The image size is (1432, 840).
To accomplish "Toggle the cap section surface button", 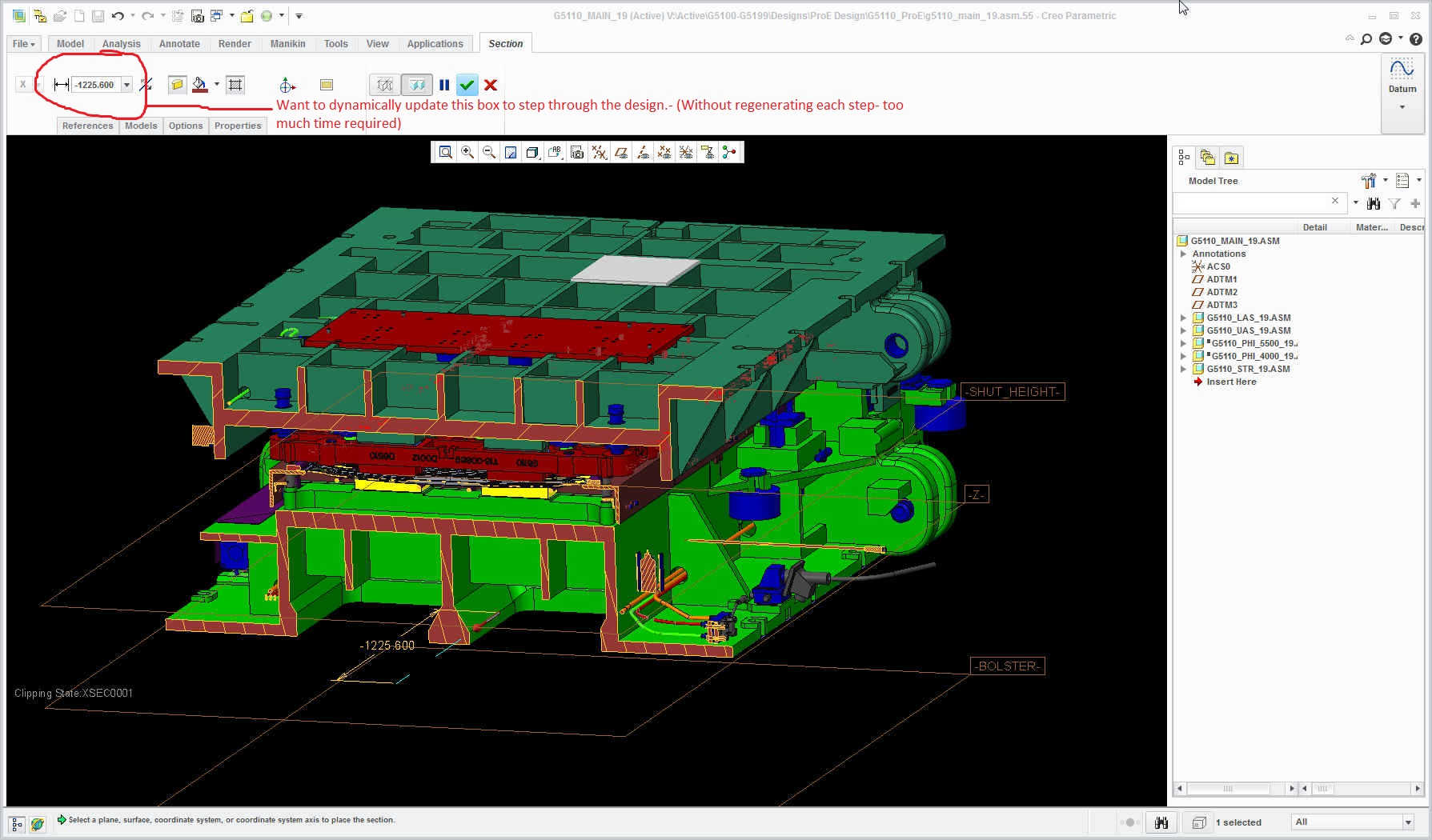I will point(178,85).
